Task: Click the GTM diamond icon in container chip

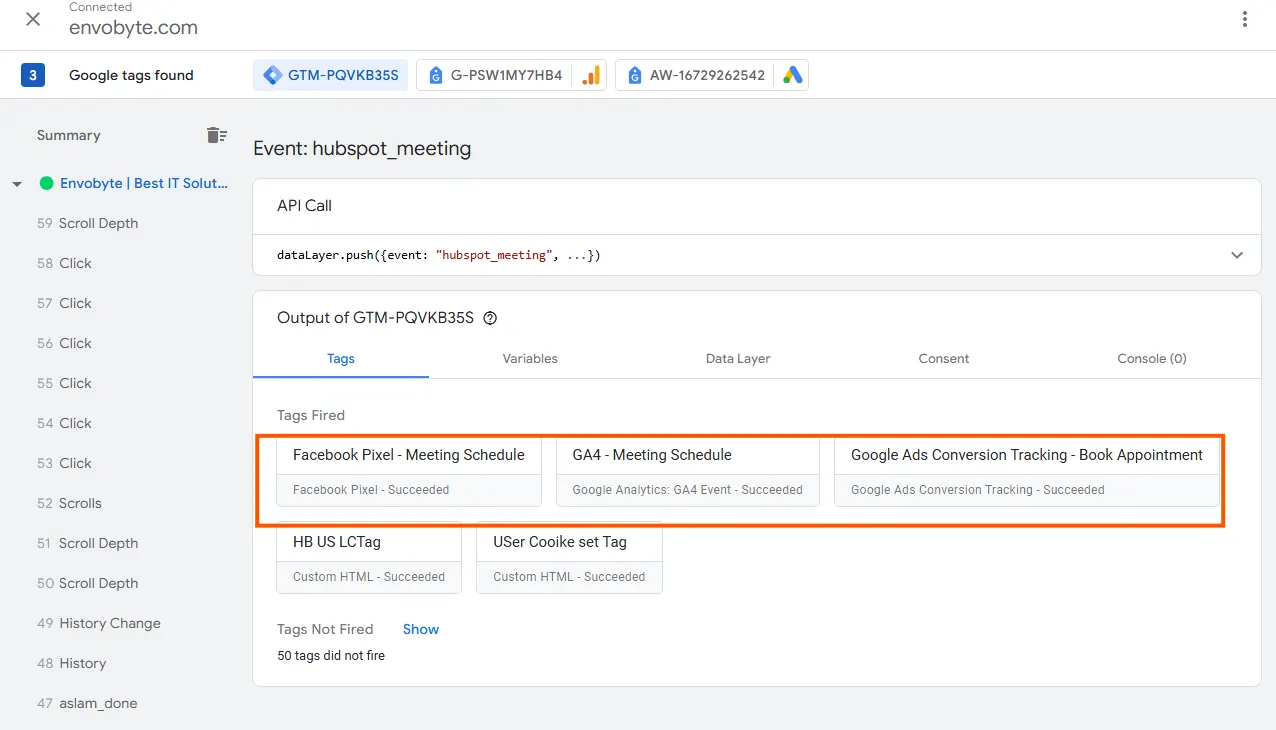Action: click(x=272, y=75)
